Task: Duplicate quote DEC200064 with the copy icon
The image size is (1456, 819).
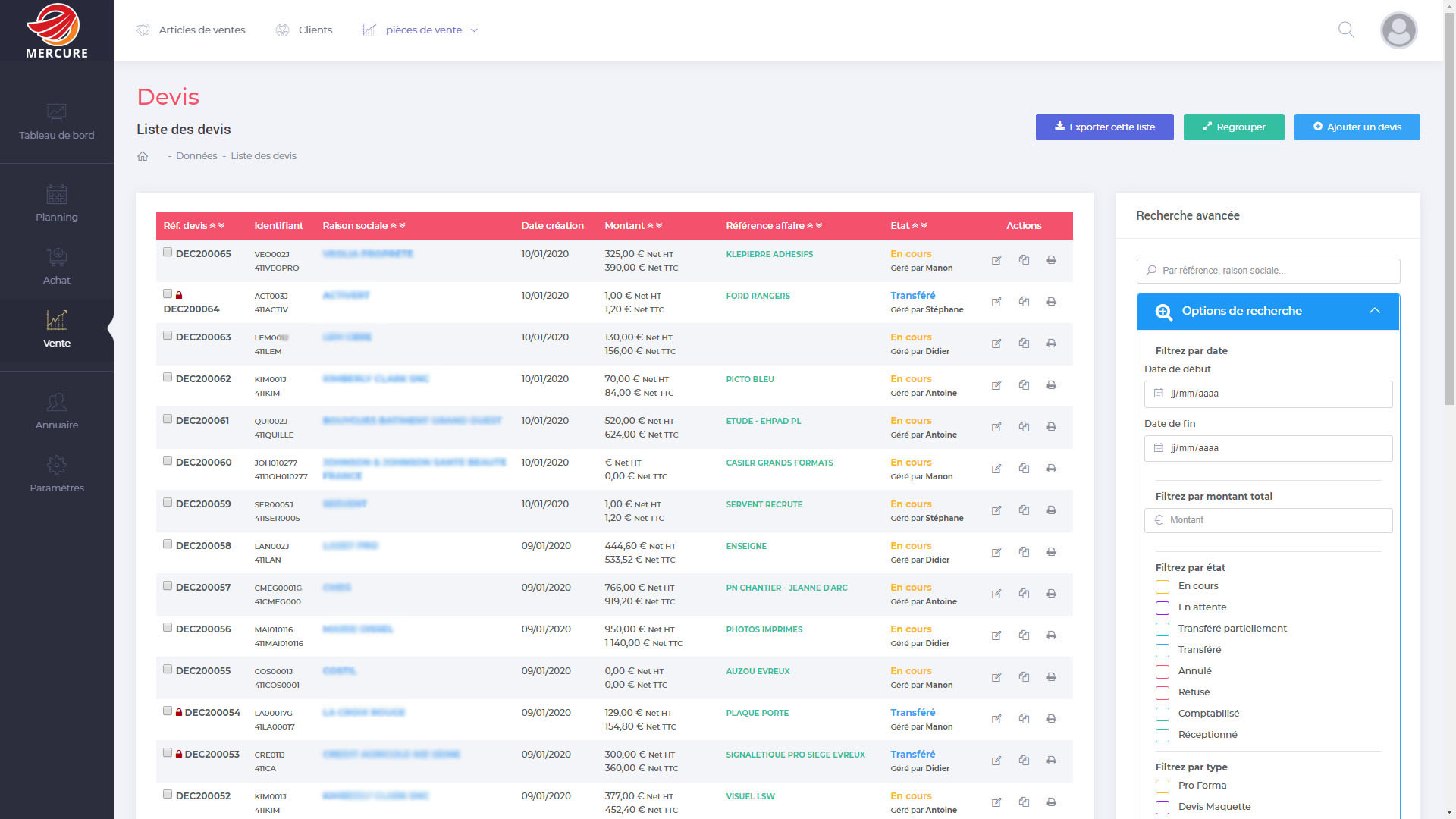Action: coord(1024,302)
